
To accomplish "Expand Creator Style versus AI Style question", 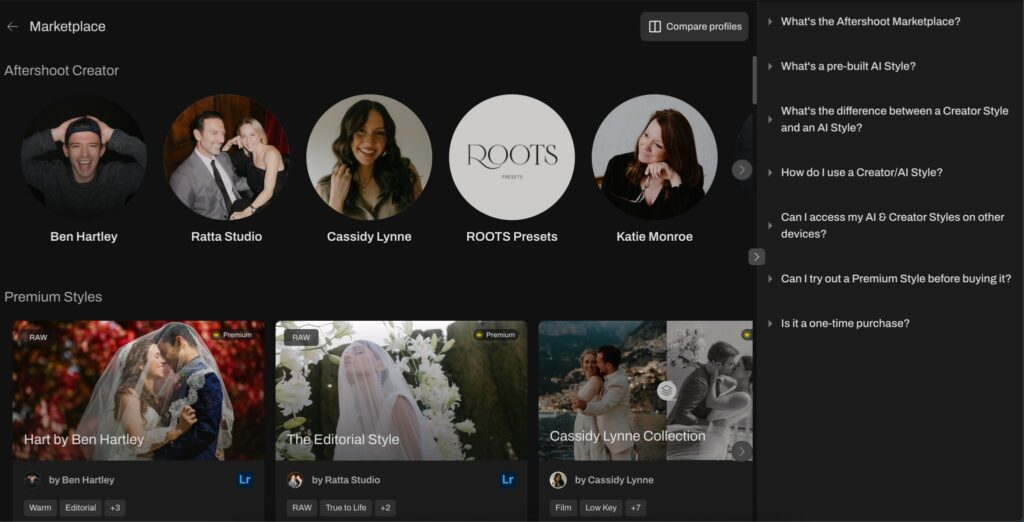I will pyautogui.click(x=890, y=119).
